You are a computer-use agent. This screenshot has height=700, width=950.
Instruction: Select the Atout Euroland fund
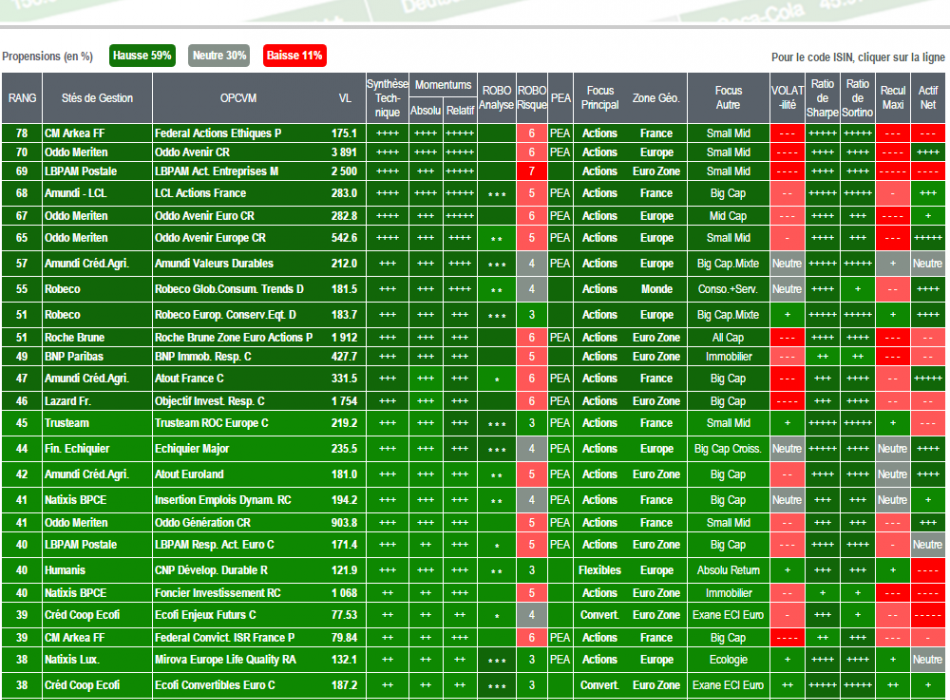[x=473, y=475]
